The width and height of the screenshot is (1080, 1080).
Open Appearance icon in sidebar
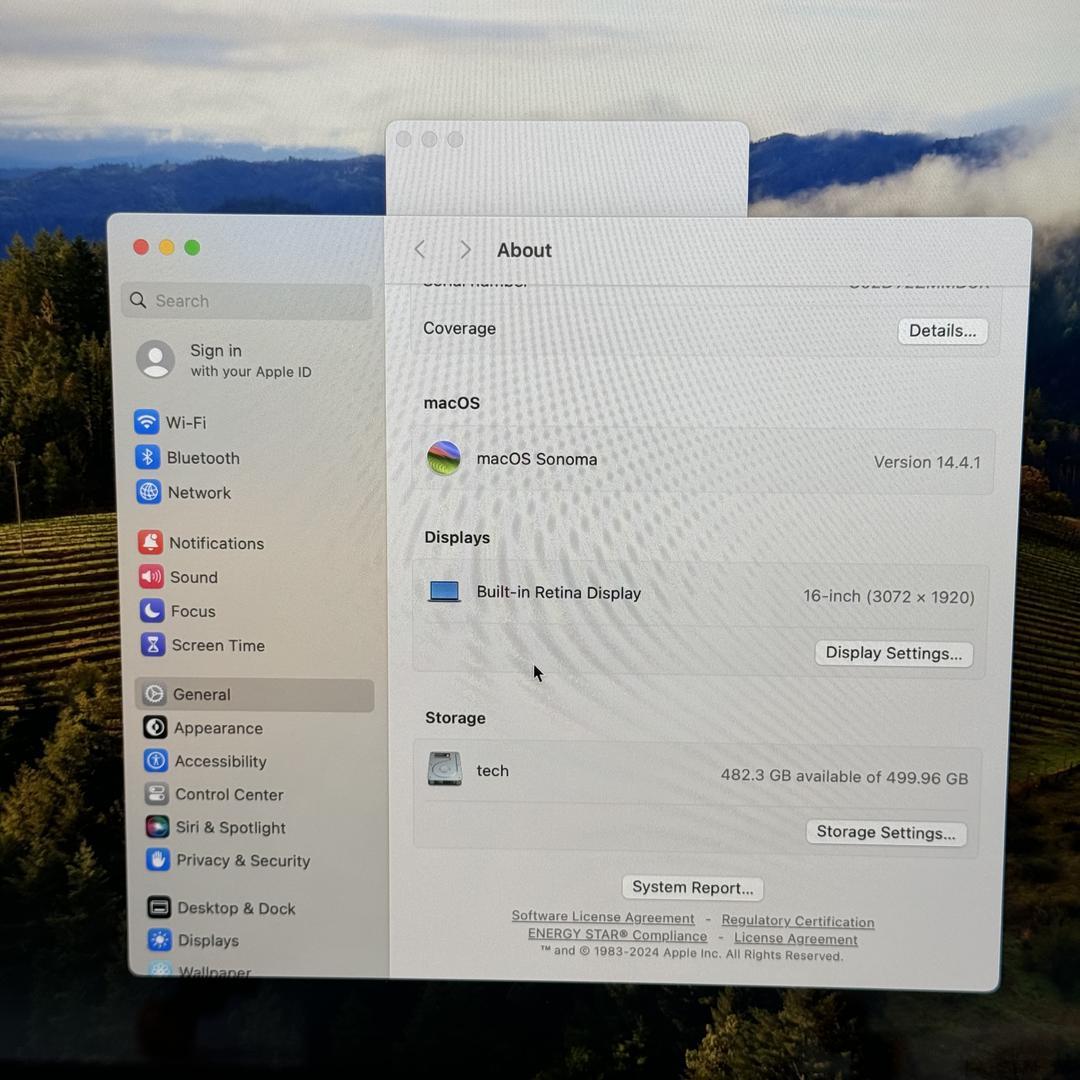pos(155,727)
